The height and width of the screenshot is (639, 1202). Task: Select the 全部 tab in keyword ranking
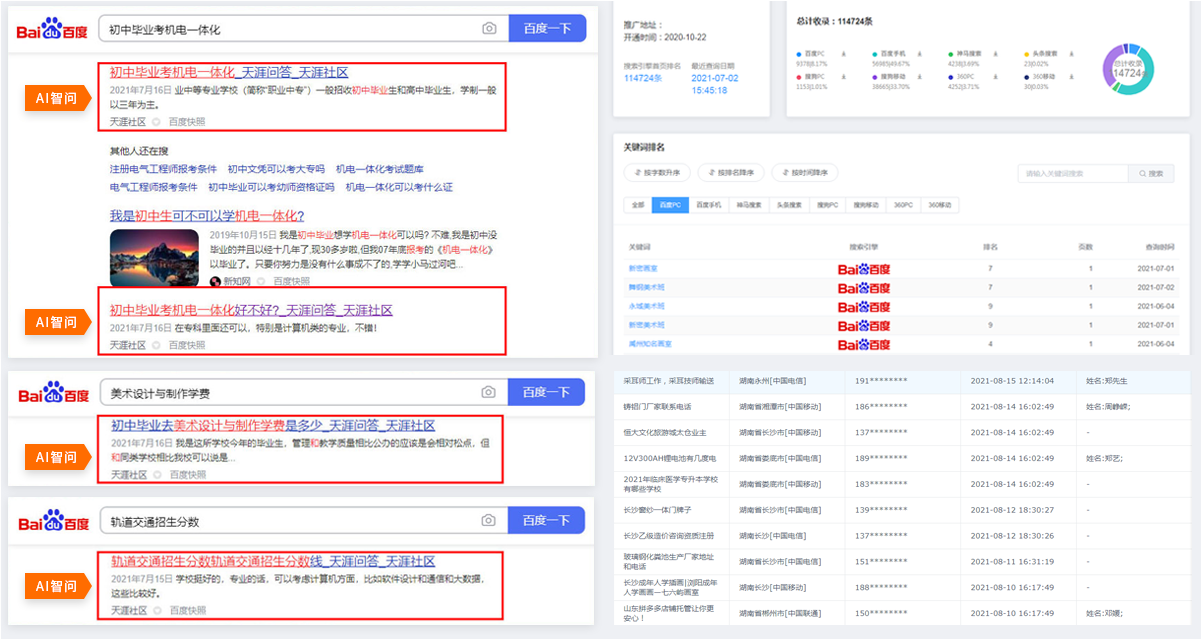[637, 205]
